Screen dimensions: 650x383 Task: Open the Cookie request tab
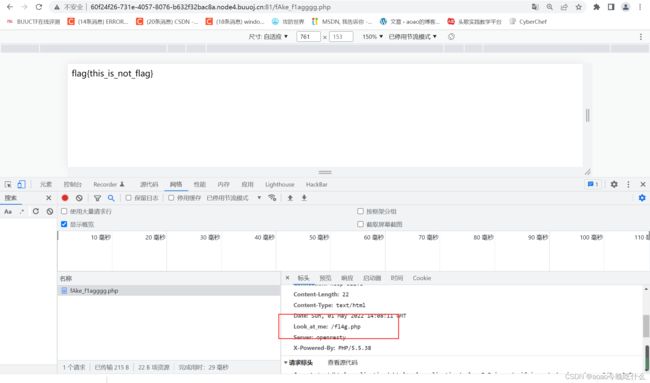tap(422, 278)
